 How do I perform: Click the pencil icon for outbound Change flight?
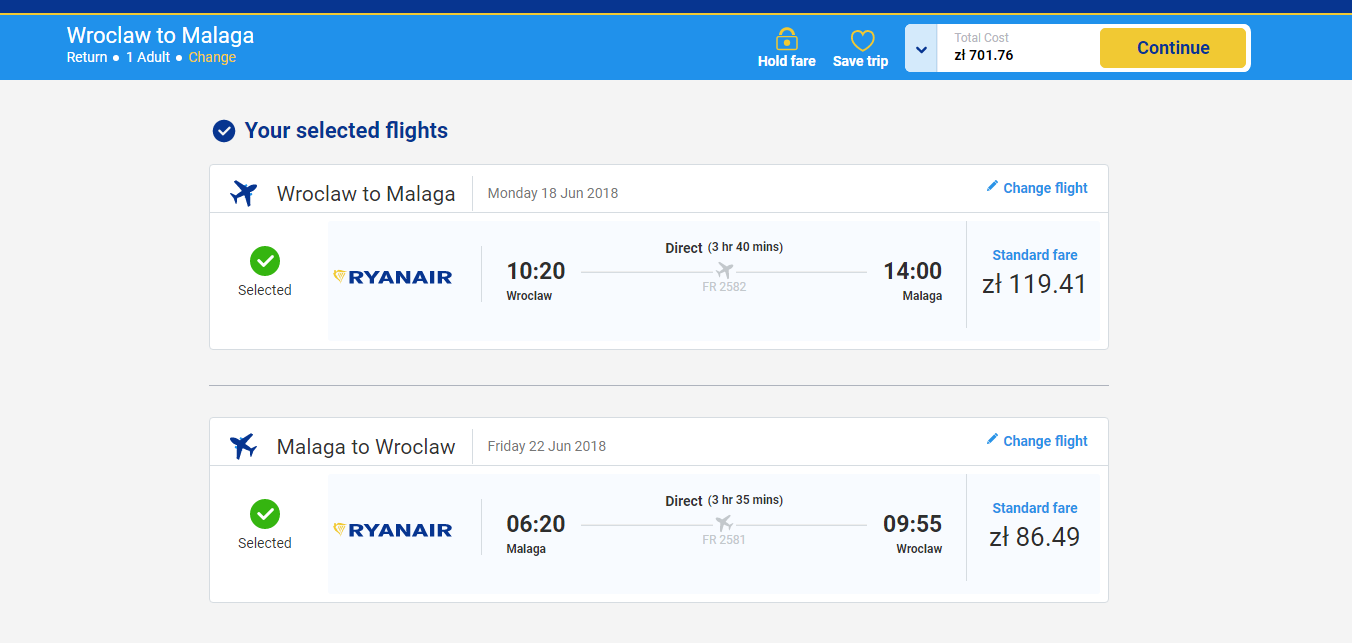[992, 186]
